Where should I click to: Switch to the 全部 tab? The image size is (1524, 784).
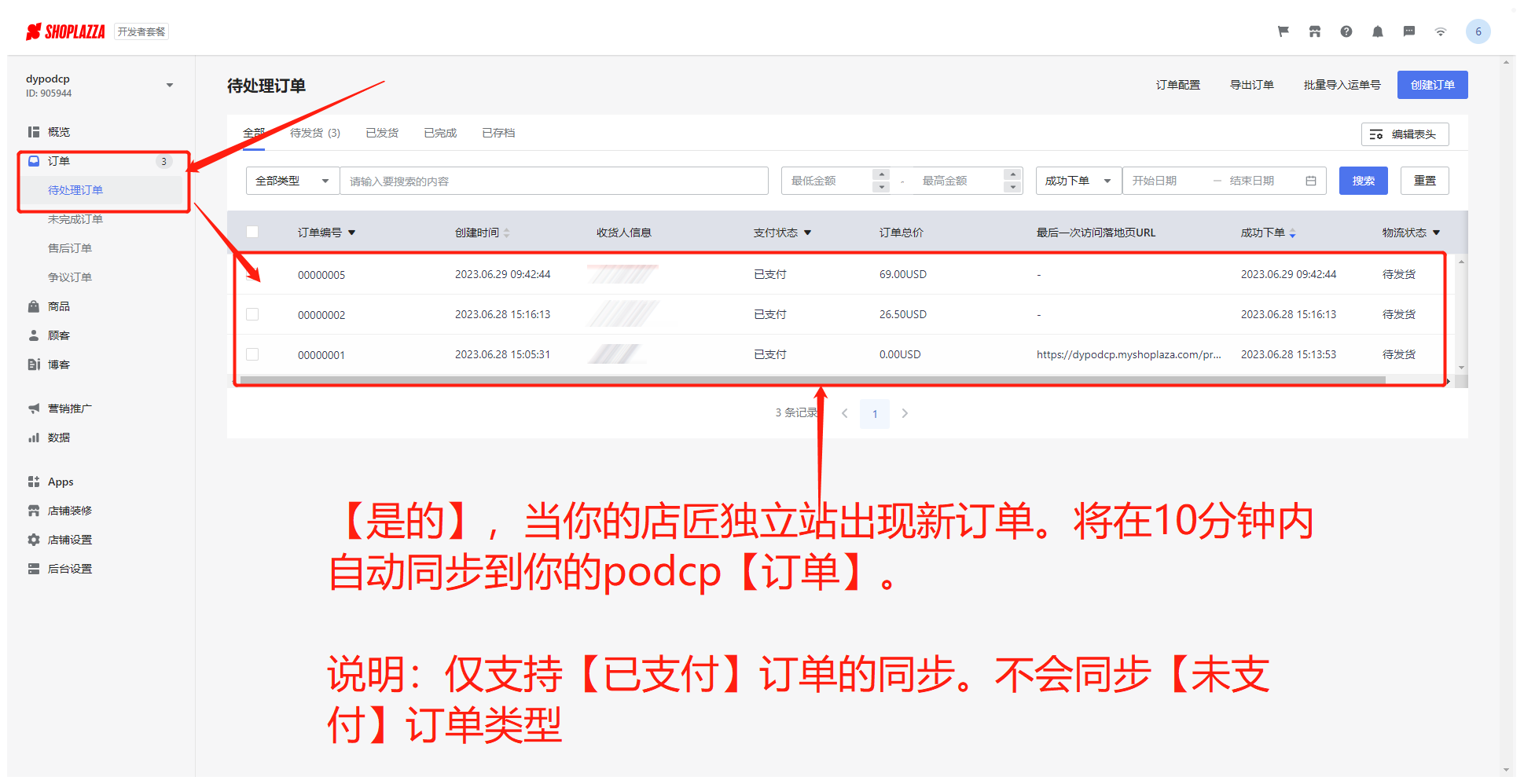[253, 133]
